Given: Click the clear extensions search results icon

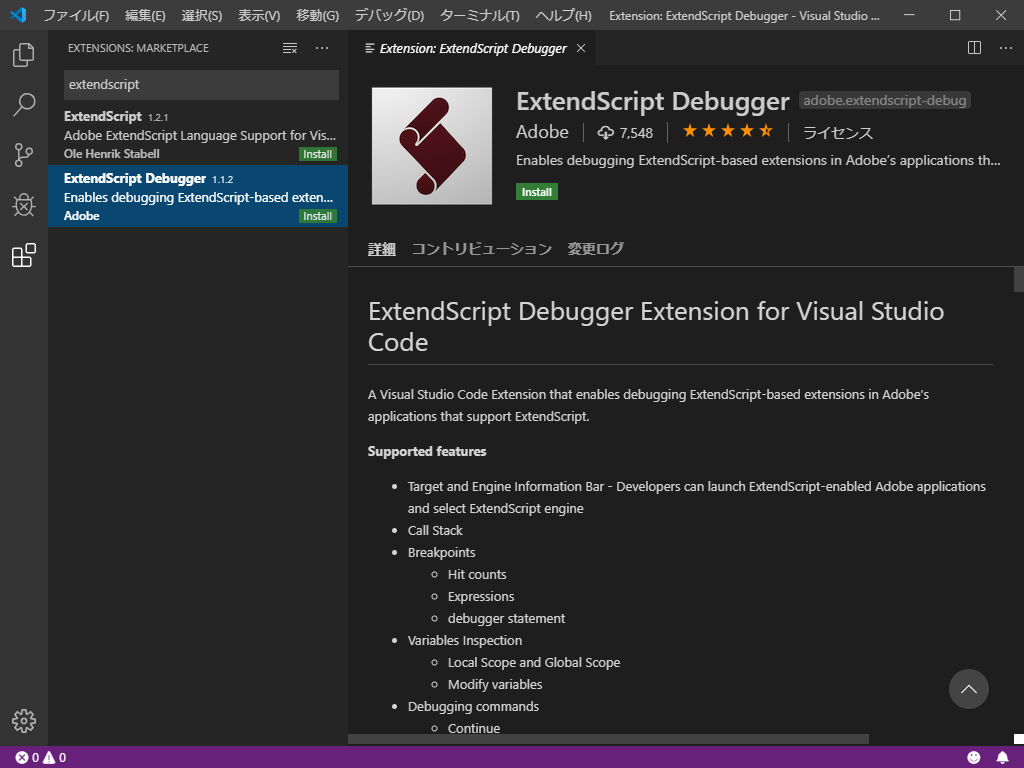Looking at the screenshot, I should point(290,48).
